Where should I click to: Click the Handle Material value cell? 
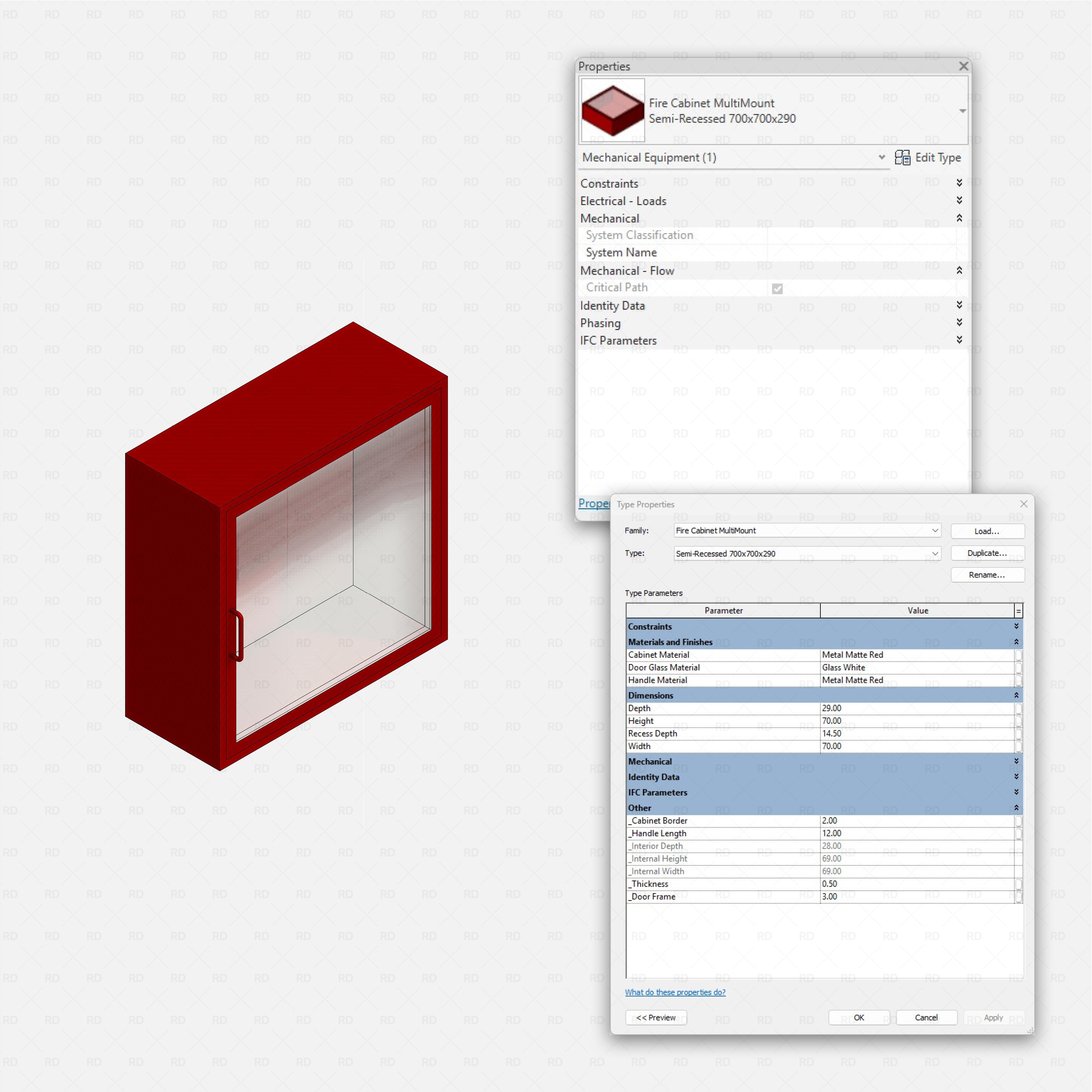(x=917, y=680)
